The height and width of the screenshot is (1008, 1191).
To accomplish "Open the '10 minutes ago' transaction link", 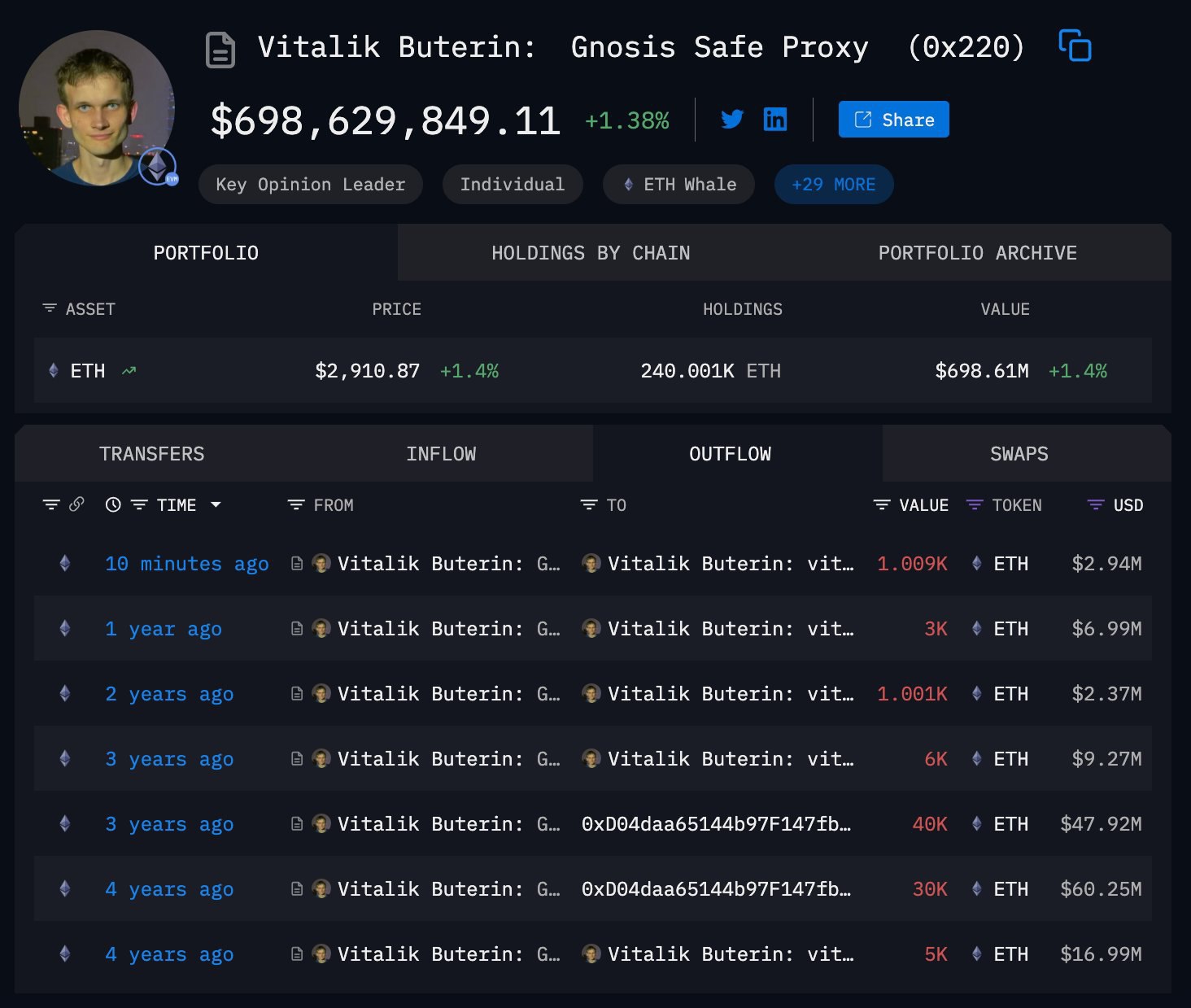I will (187, 564).
